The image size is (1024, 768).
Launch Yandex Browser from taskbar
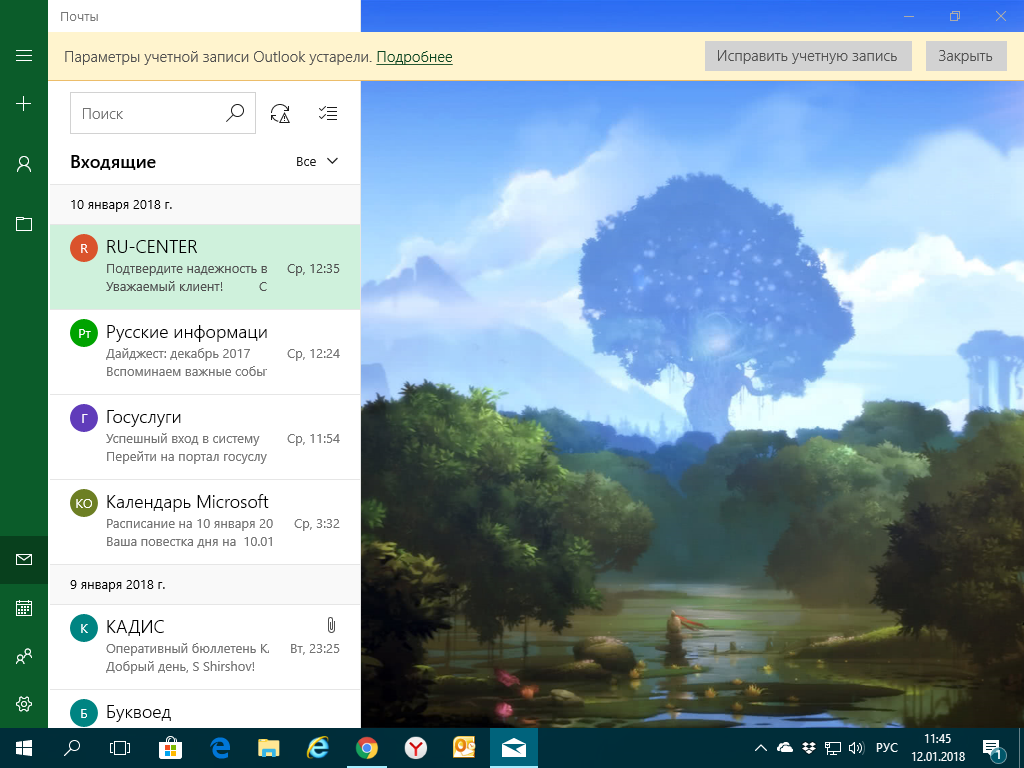(415, 748)
